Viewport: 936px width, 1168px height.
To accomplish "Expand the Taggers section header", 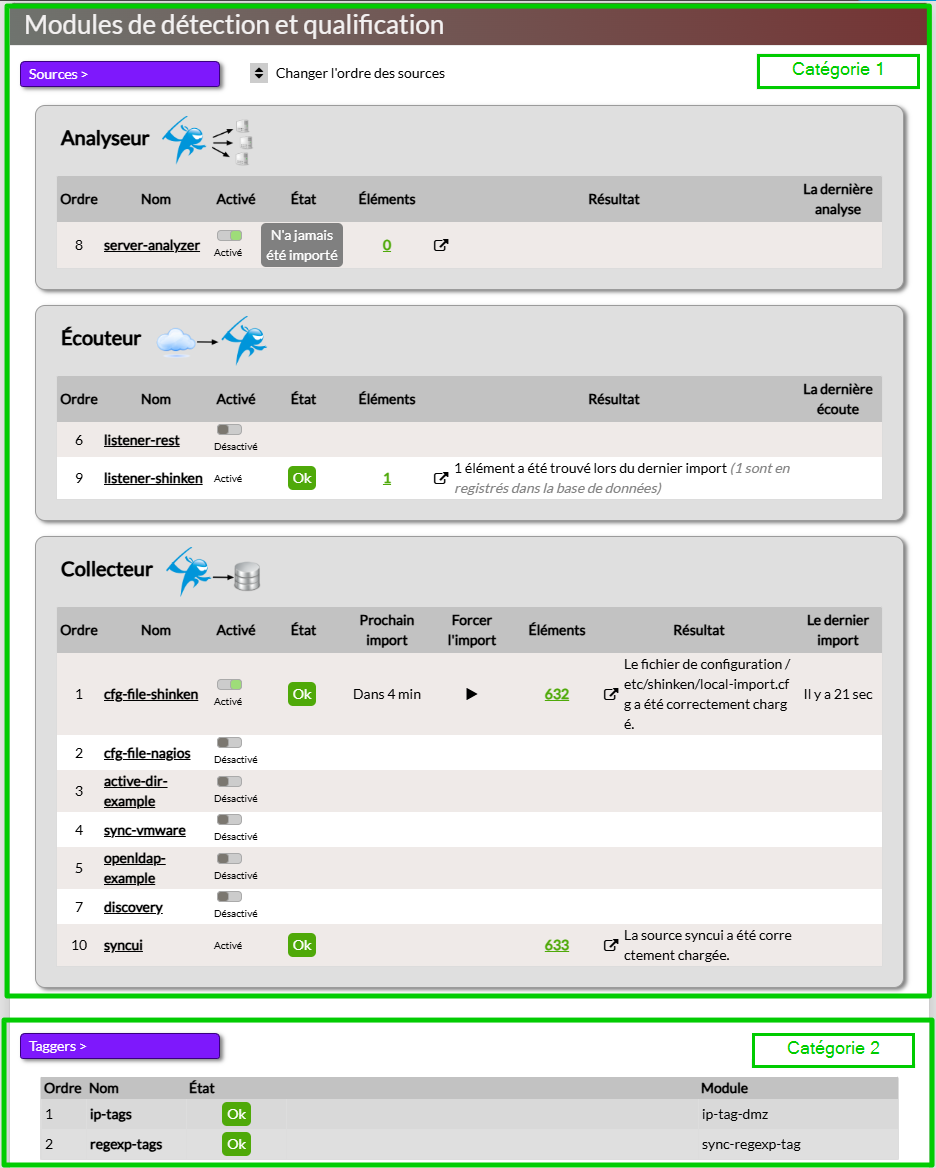I will (120, 1046).
